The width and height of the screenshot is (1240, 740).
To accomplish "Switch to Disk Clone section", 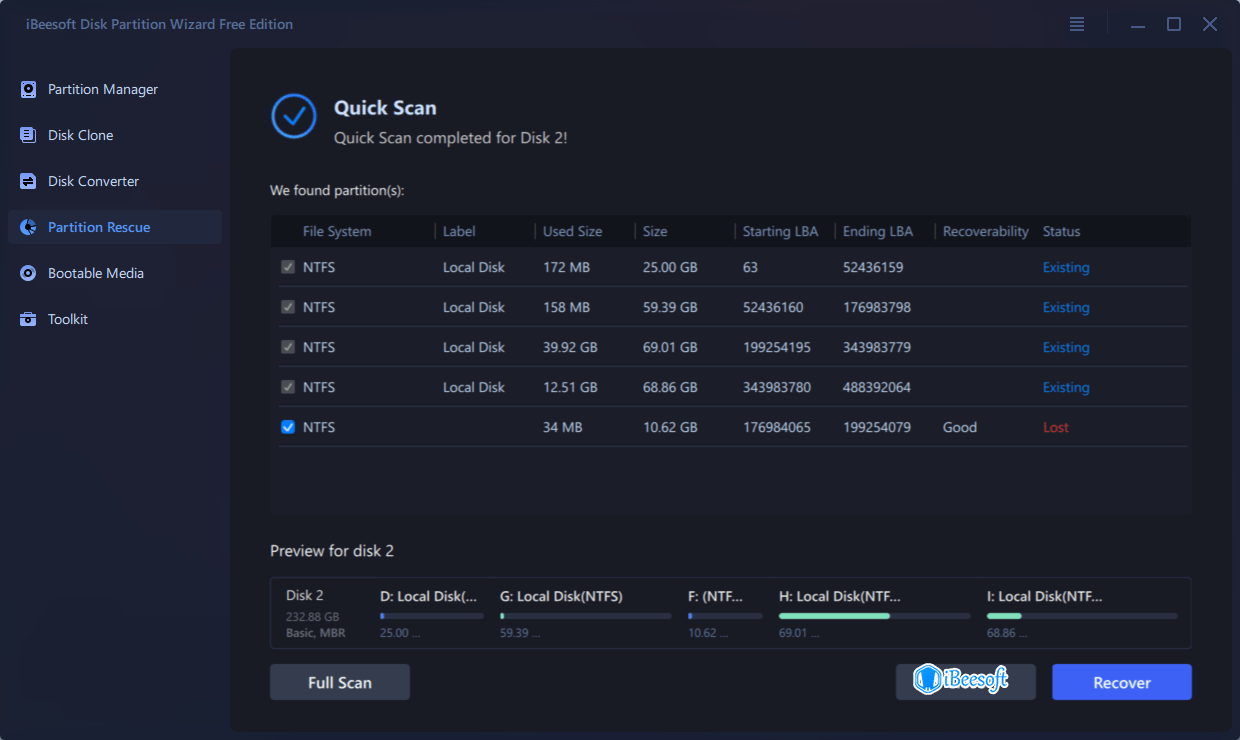I will (x=80, y=136).
